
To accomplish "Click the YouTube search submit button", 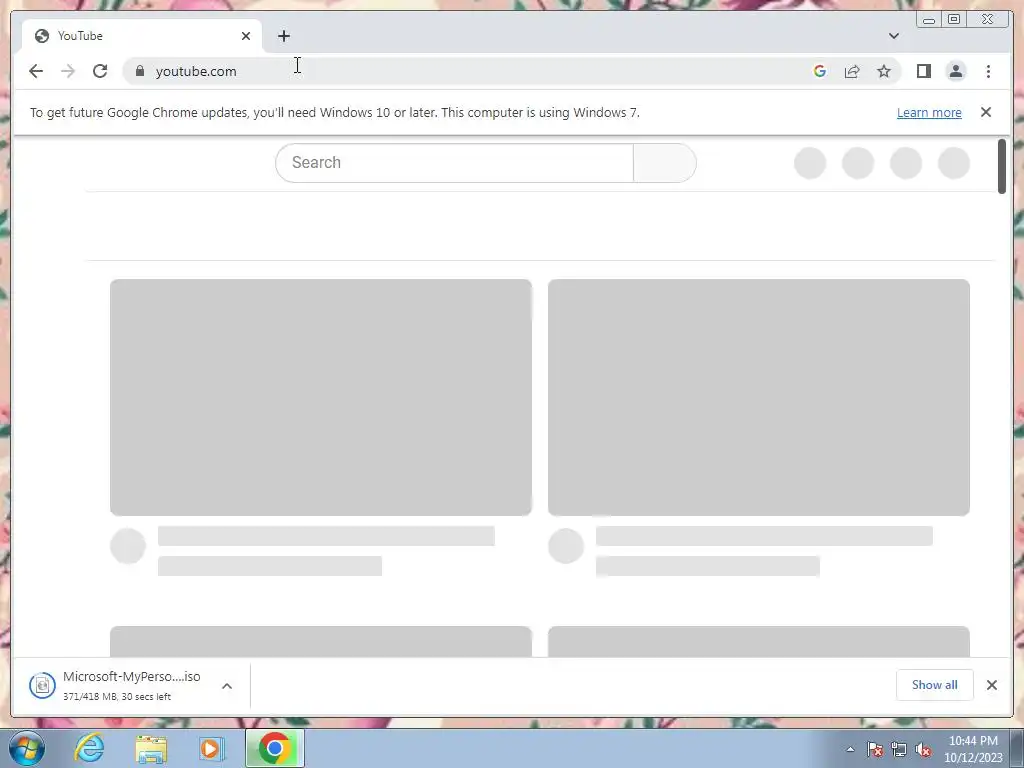I will tap(665, 163).
